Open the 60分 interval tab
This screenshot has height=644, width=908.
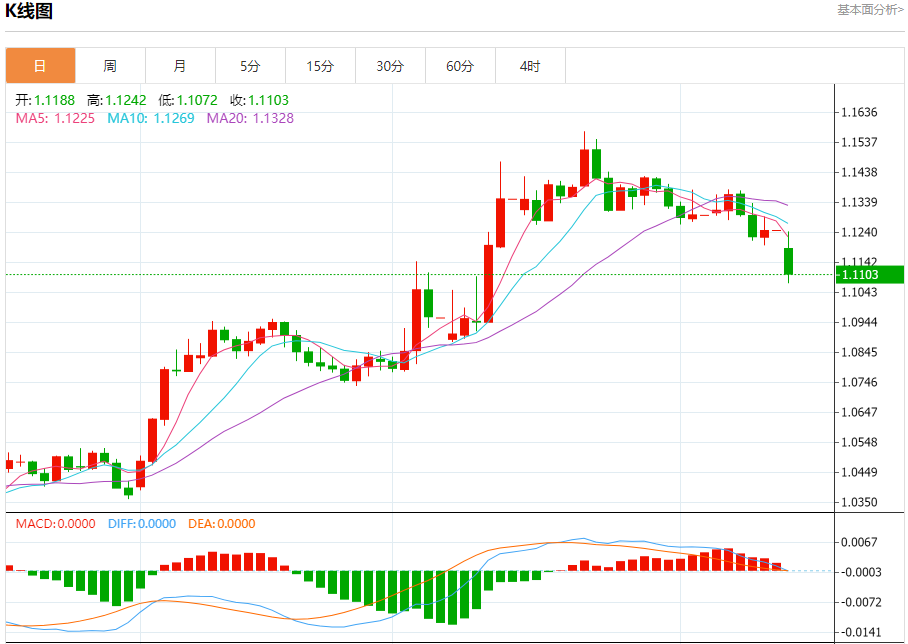point(460,66)
